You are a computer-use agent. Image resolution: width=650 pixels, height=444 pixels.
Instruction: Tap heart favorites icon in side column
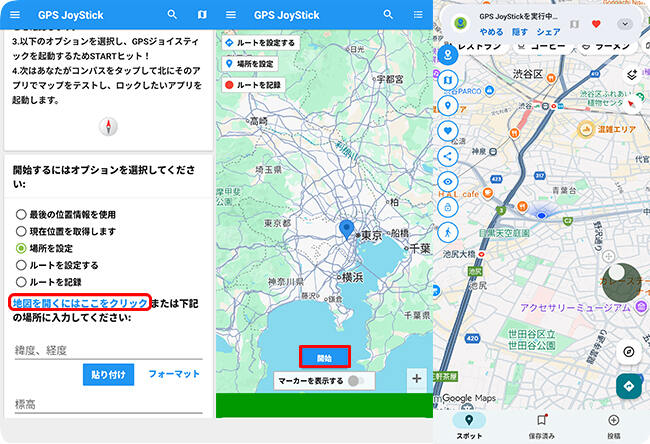[447, 131]
